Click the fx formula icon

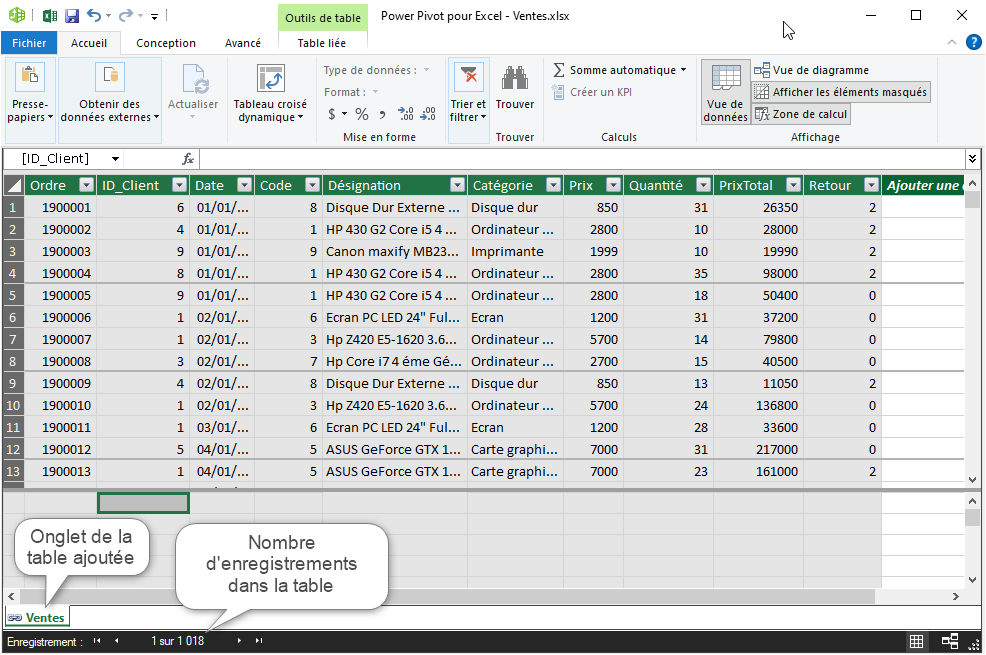coord(188,158)
